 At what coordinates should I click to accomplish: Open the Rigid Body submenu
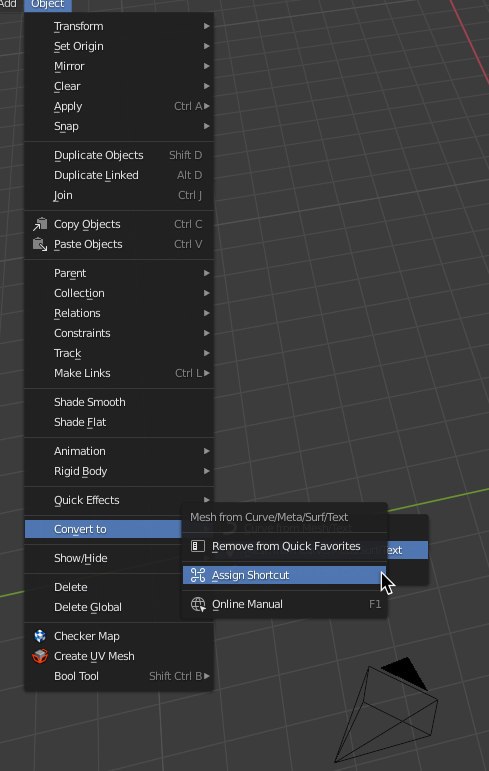119,471
